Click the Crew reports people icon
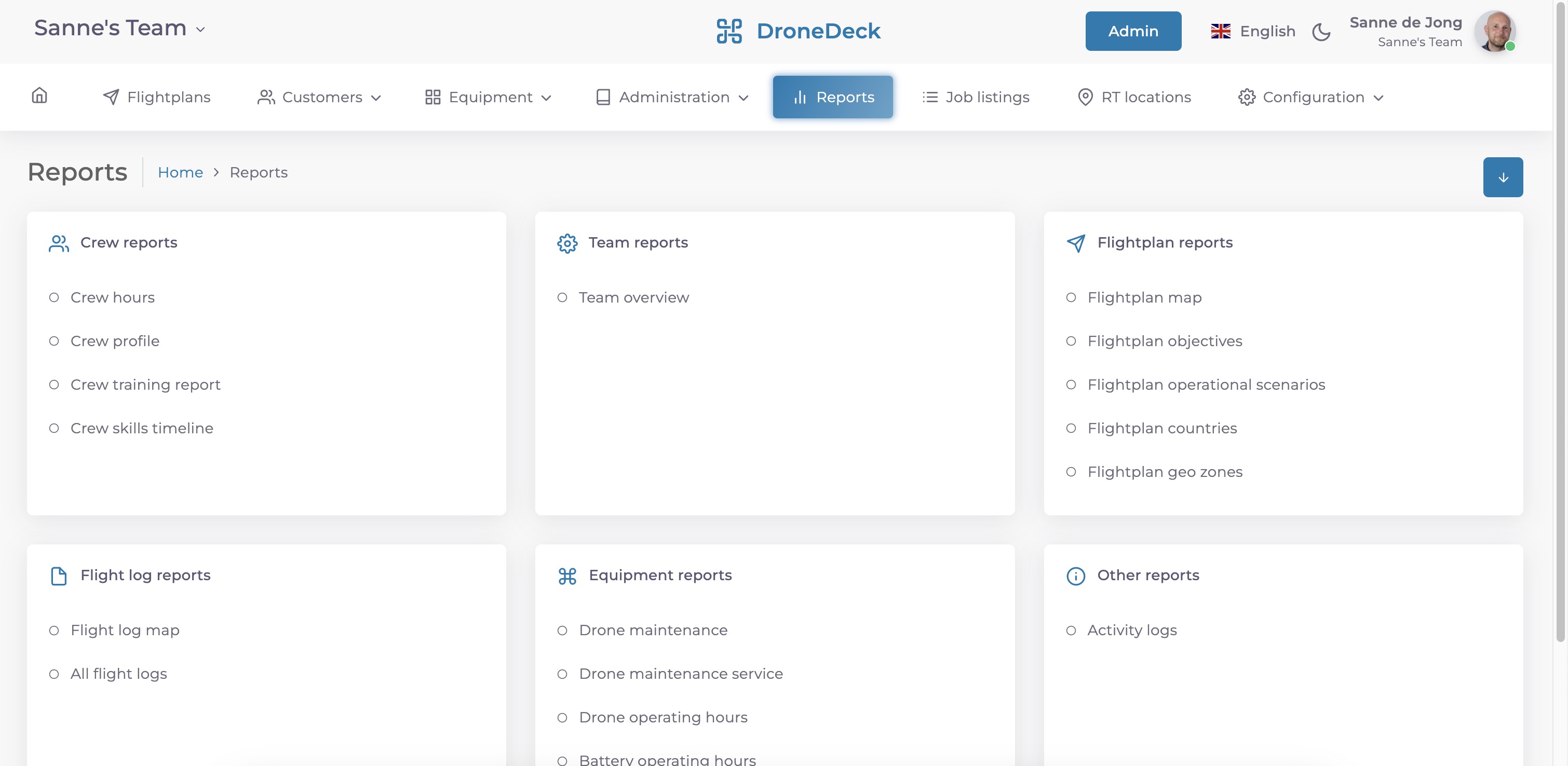Image resolution: width=1568 pixels, height=766 pixels. [x=59, y=243]
